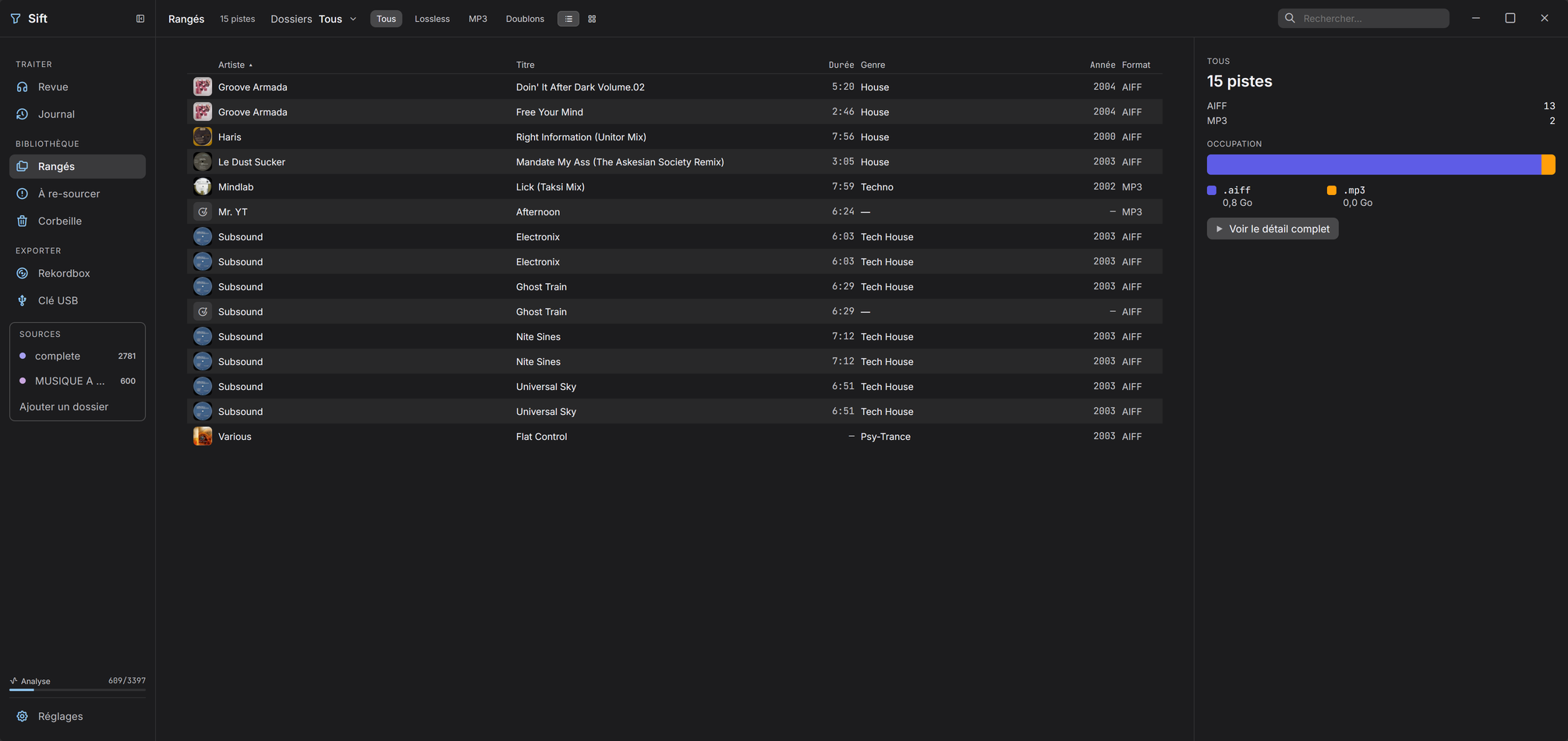Focus the Rechercher search field

pyautogui.click(x=1364, y=18)
